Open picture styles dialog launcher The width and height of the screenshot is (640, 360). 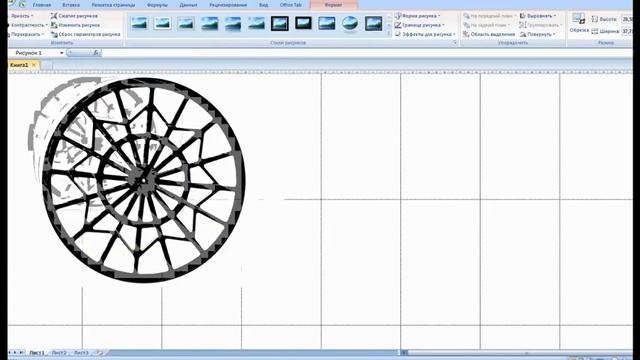point(454,42)
